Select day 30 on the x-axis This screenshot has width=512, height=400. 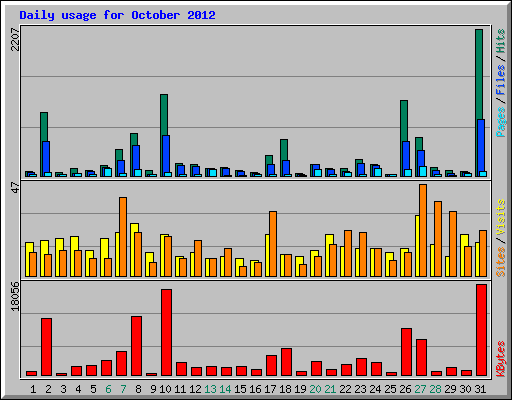(x=465, y=389)
